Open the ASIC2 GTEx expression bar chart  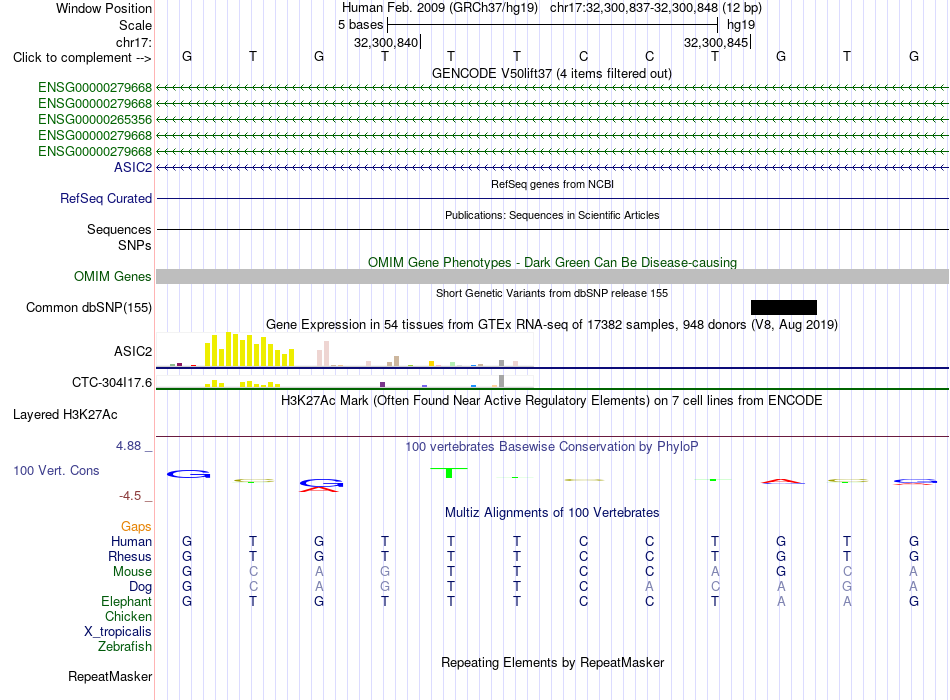[x=345, y=350]
